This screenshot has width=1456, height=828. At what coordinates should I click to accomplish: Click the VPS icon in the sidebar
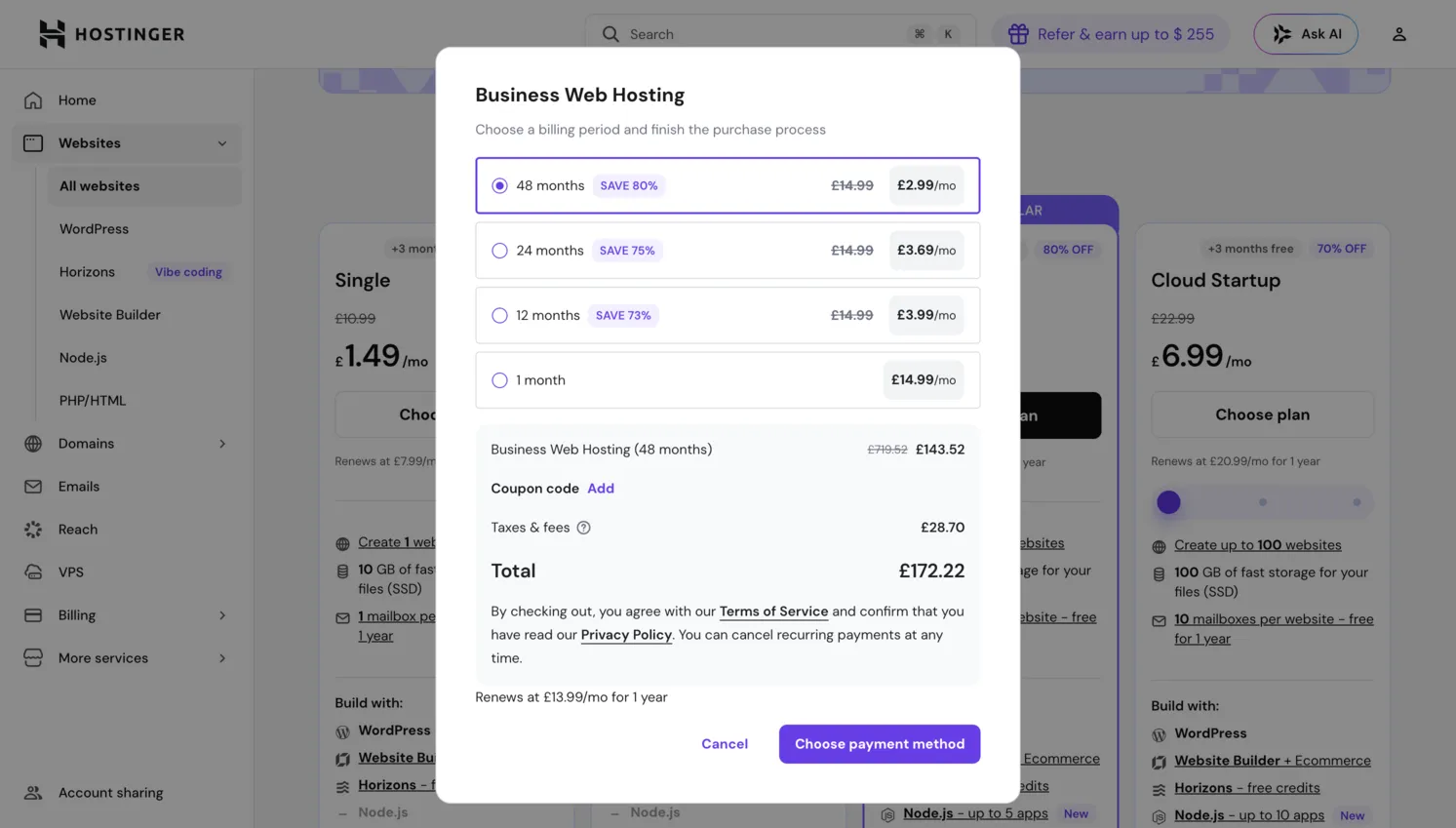[34, 572]
